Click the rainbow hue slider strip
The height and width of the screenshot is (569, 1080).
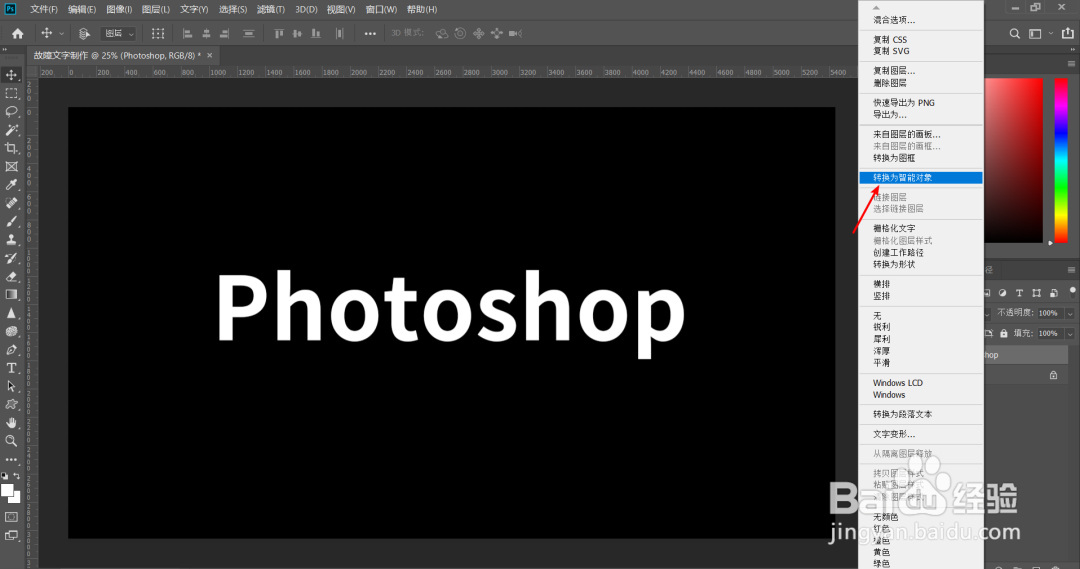[x=1061, y=160]
